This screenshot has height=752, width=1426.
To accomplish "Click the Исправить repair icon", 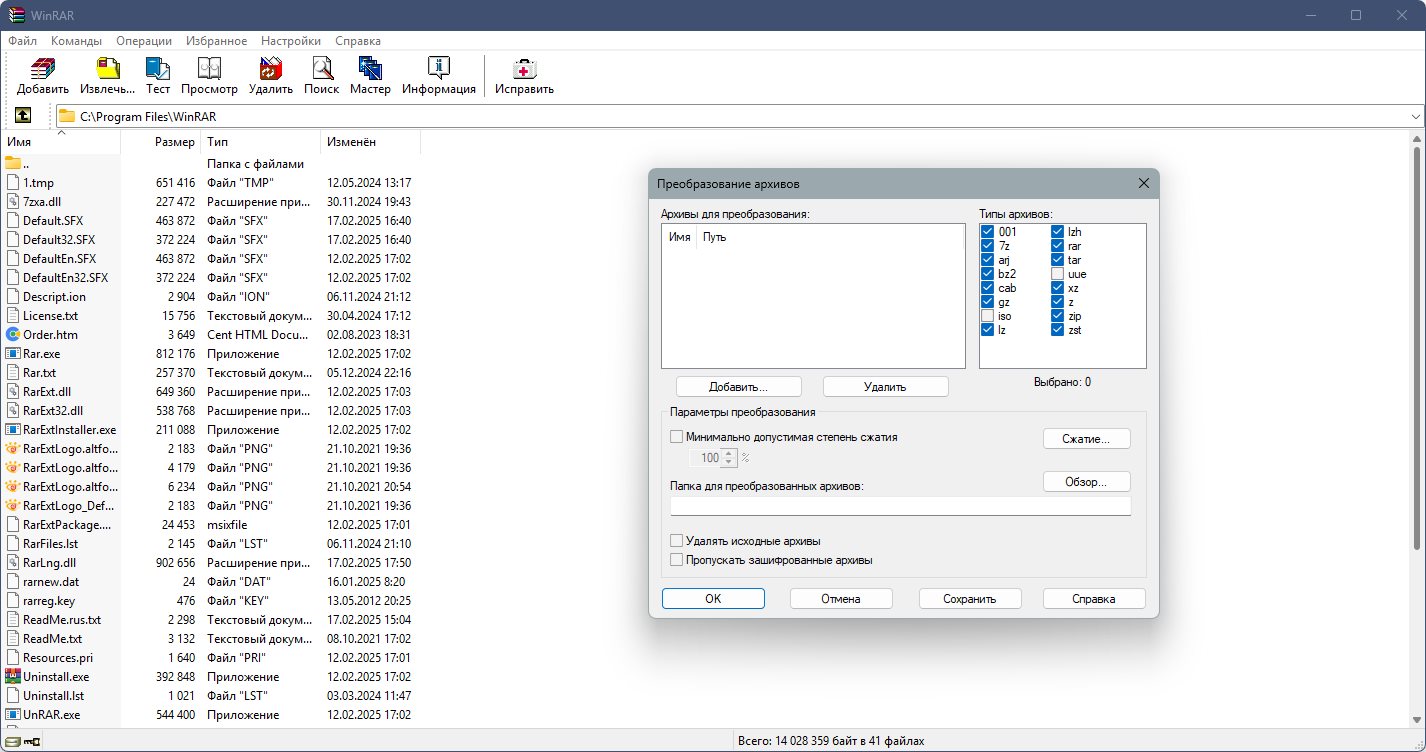I will (x=524, y=69).
